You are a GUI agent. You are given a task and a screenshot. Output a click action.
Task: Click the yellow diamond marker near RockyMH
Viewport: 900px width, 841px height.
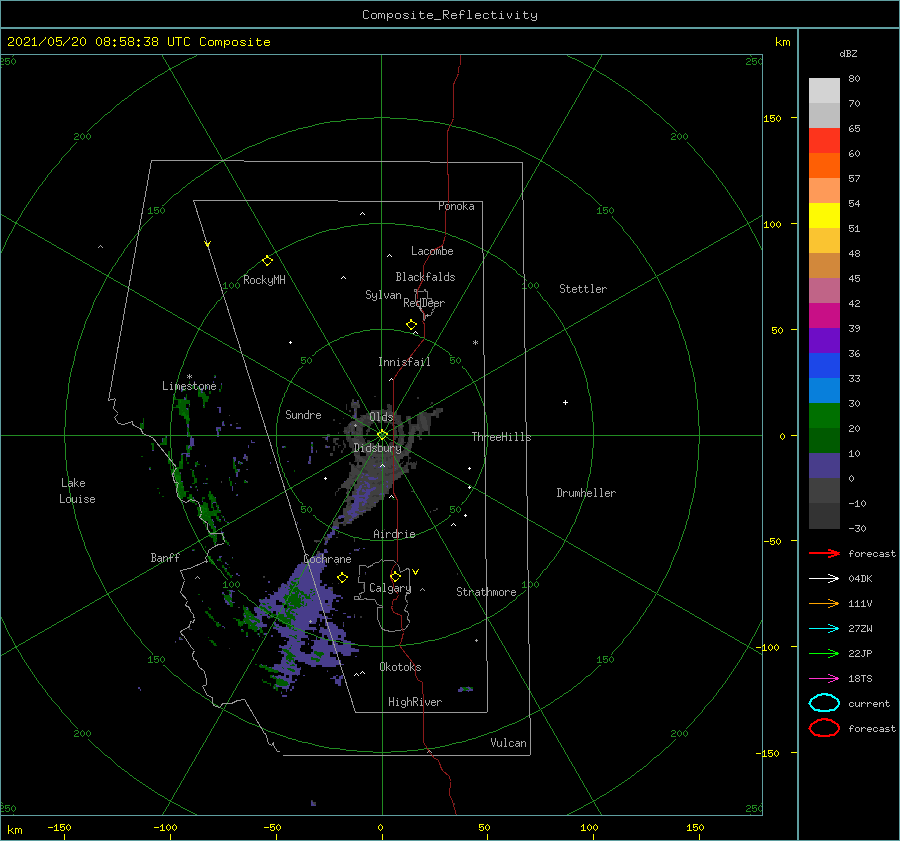(x=267, y=261)
